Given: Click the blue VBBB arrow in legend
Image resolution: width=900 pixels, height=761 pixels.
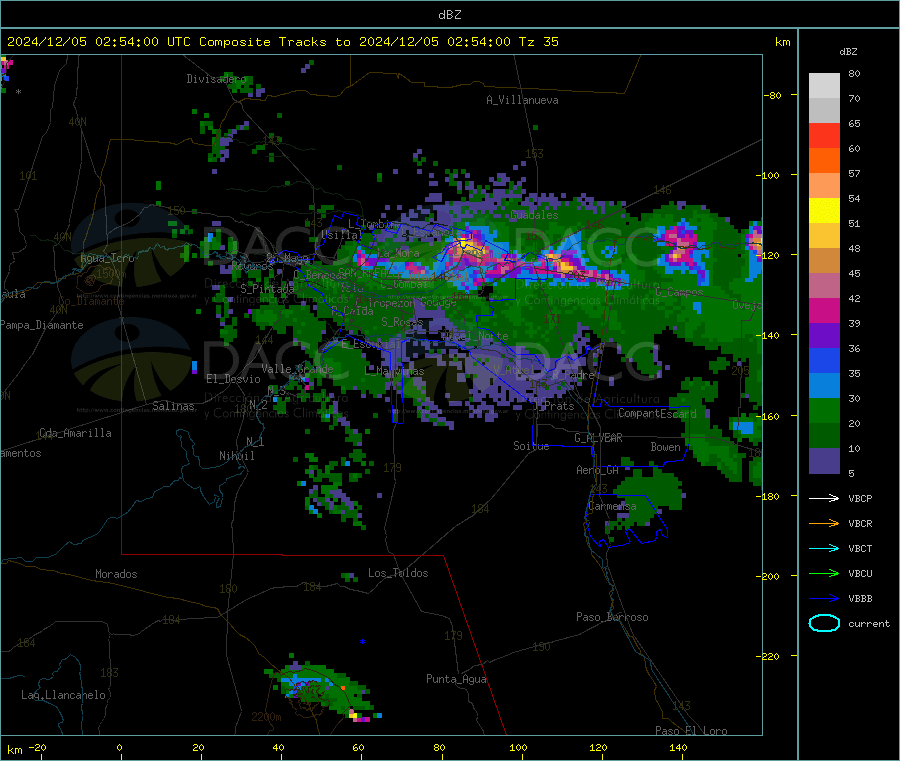Looking at the screenshot, I should click(824, 598).
